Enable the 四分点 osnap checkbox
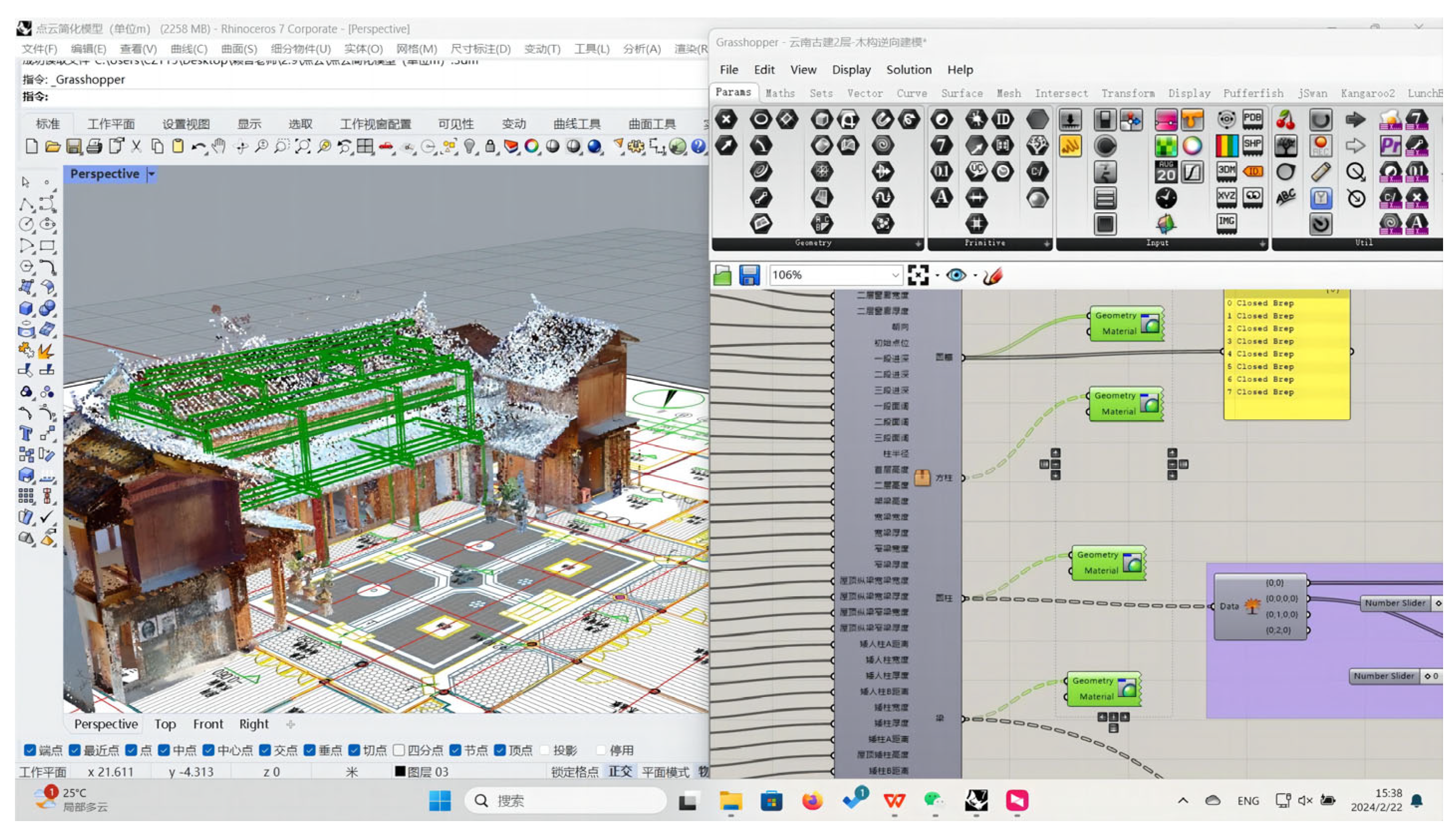The height and width of the screenshot is (838, 1456). point(398,750)
